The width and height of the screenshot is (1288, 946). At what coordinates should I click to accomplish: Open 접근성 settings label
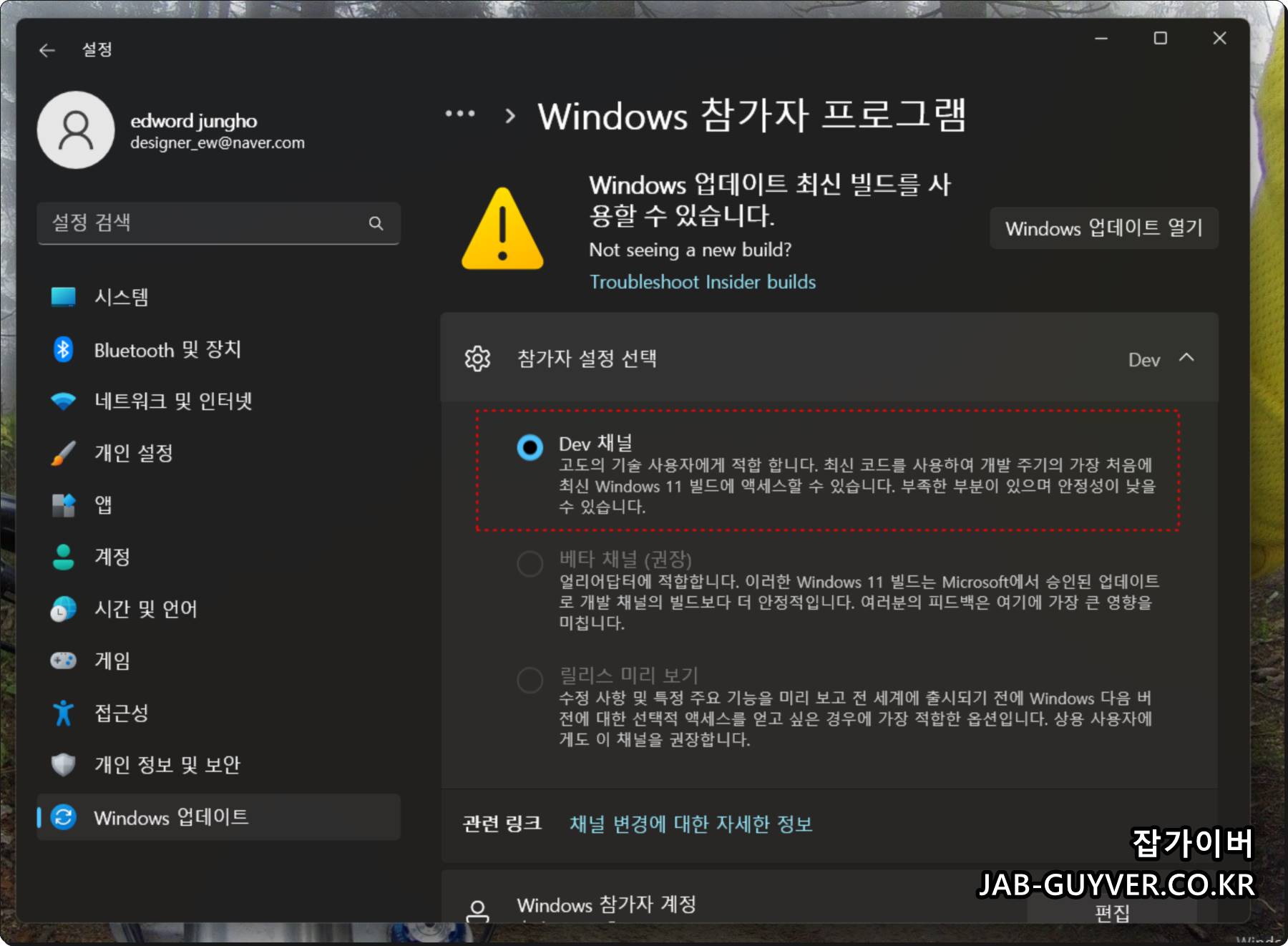click(x=122, y=713)
